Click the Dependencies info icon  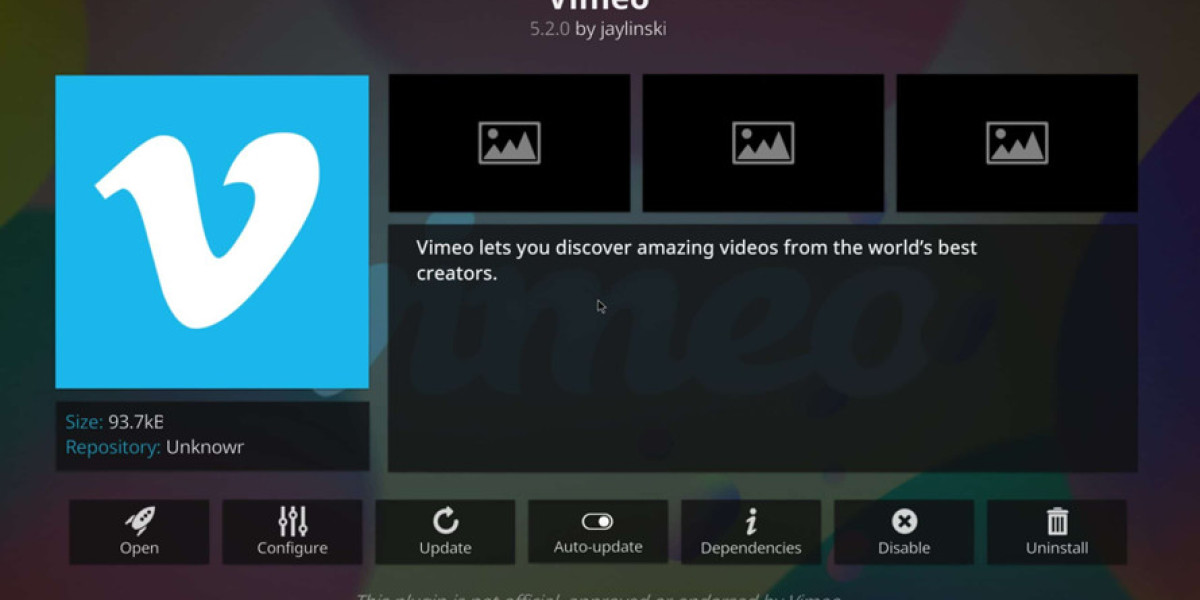coord(751,520)
